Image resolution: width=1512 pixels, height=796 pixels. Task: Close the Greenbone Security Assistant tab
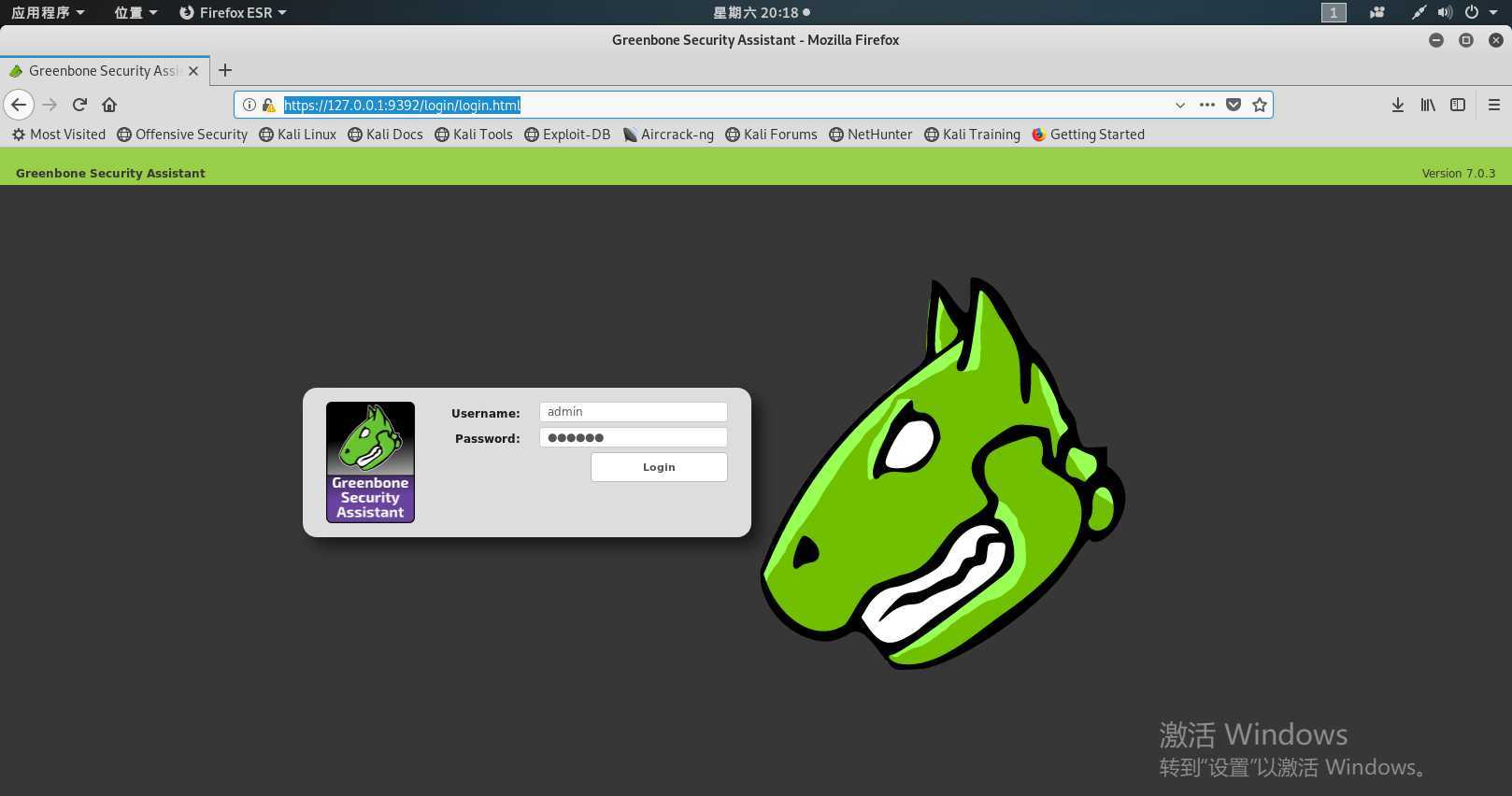click(193, 71)
